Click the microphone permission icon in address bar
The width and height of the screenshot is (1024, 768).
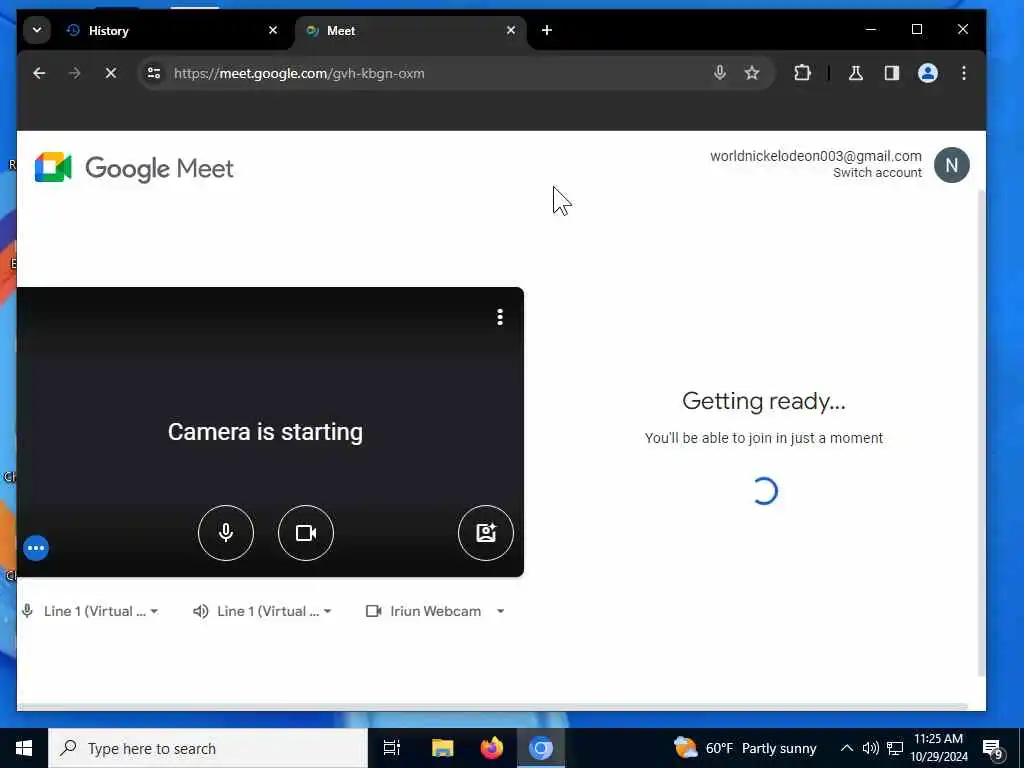720,73
